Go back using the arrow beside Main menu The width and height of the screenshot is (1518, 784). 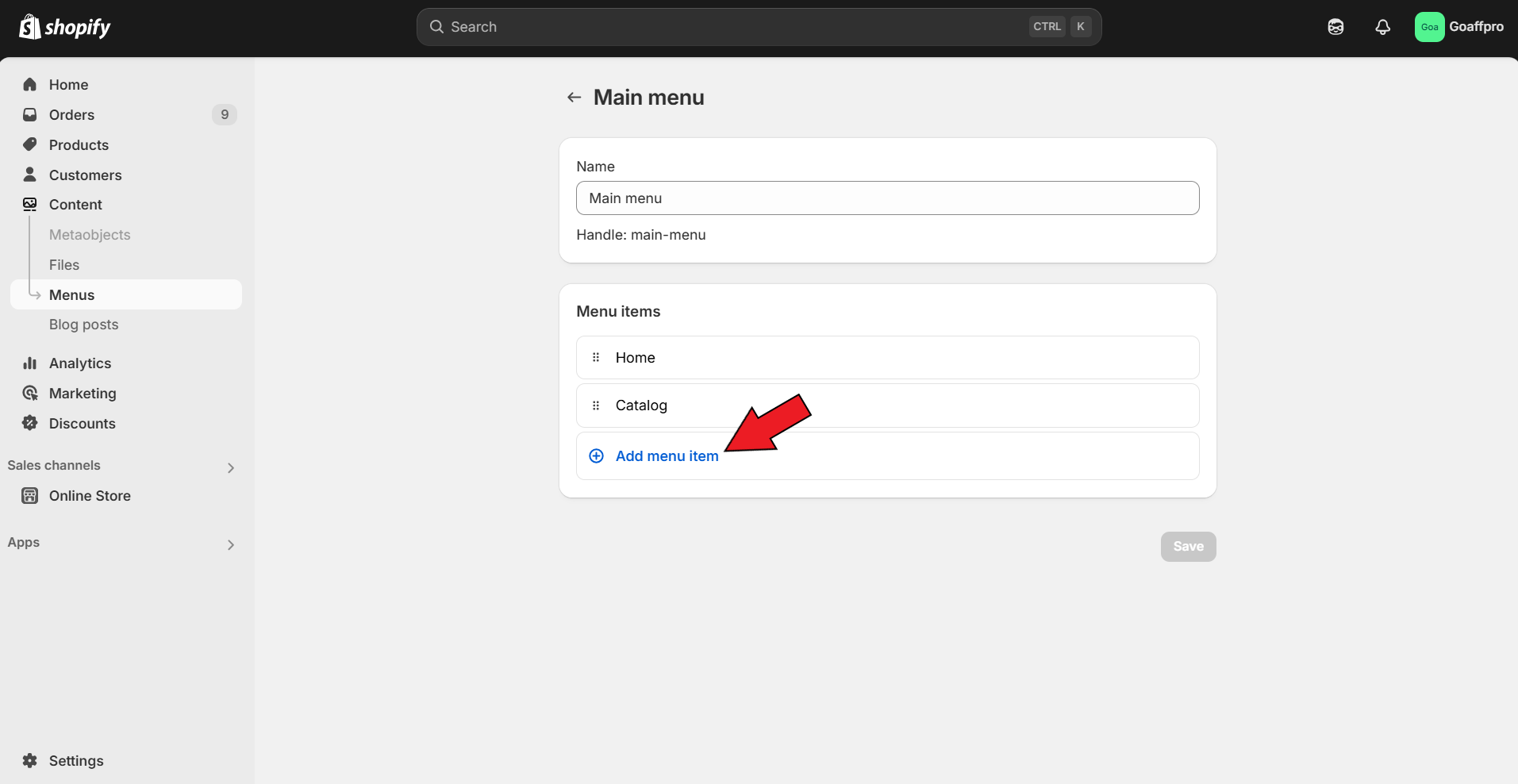click(574, 98)
